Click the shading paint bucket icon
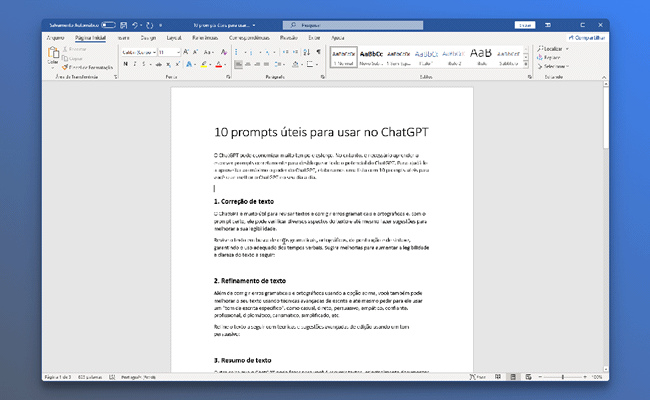This screenshot has height=400, width=650. click(295, 64)
